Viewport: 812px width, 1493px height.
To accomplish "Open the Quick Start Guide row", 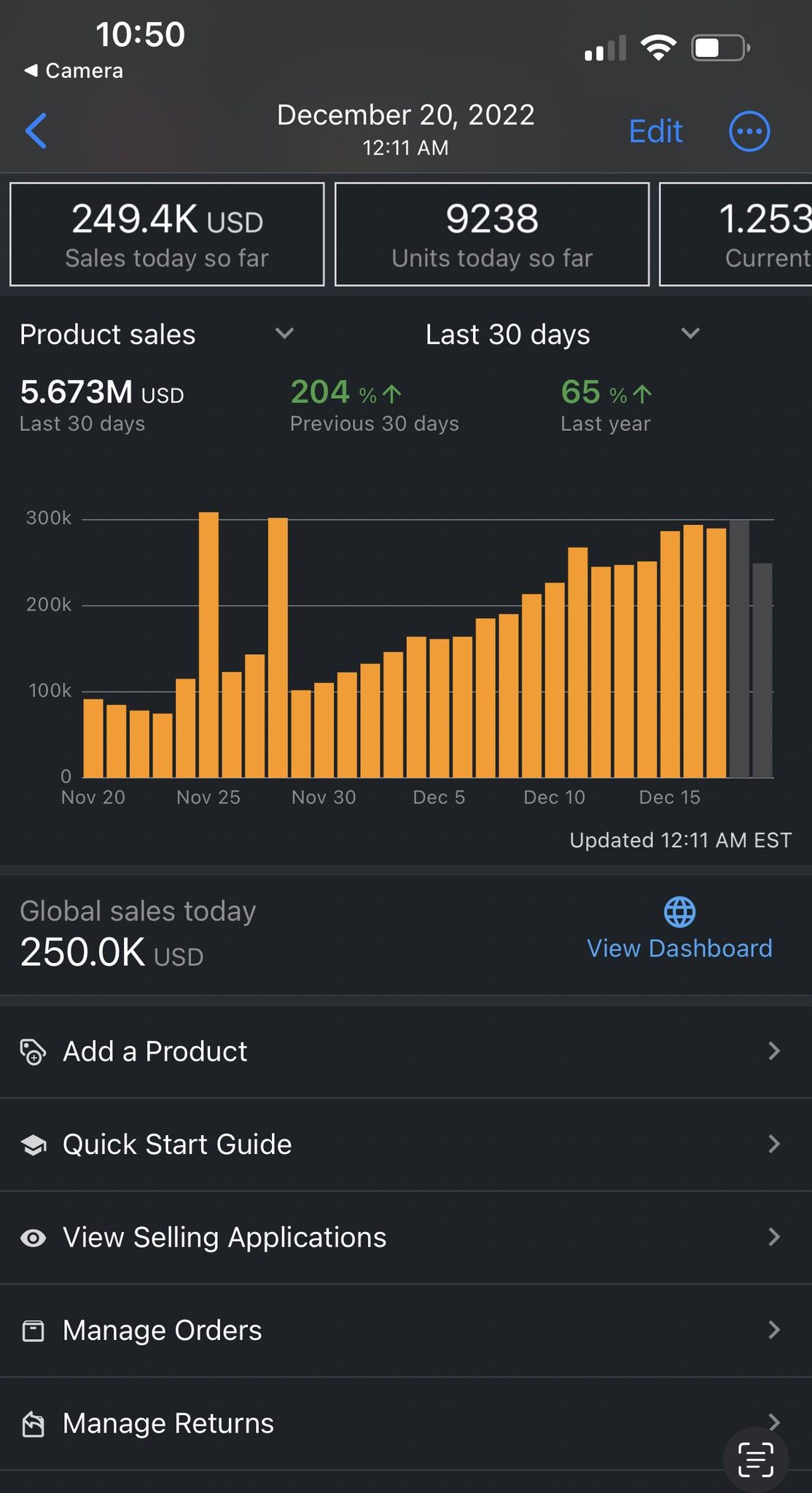I will (406, 1145).
